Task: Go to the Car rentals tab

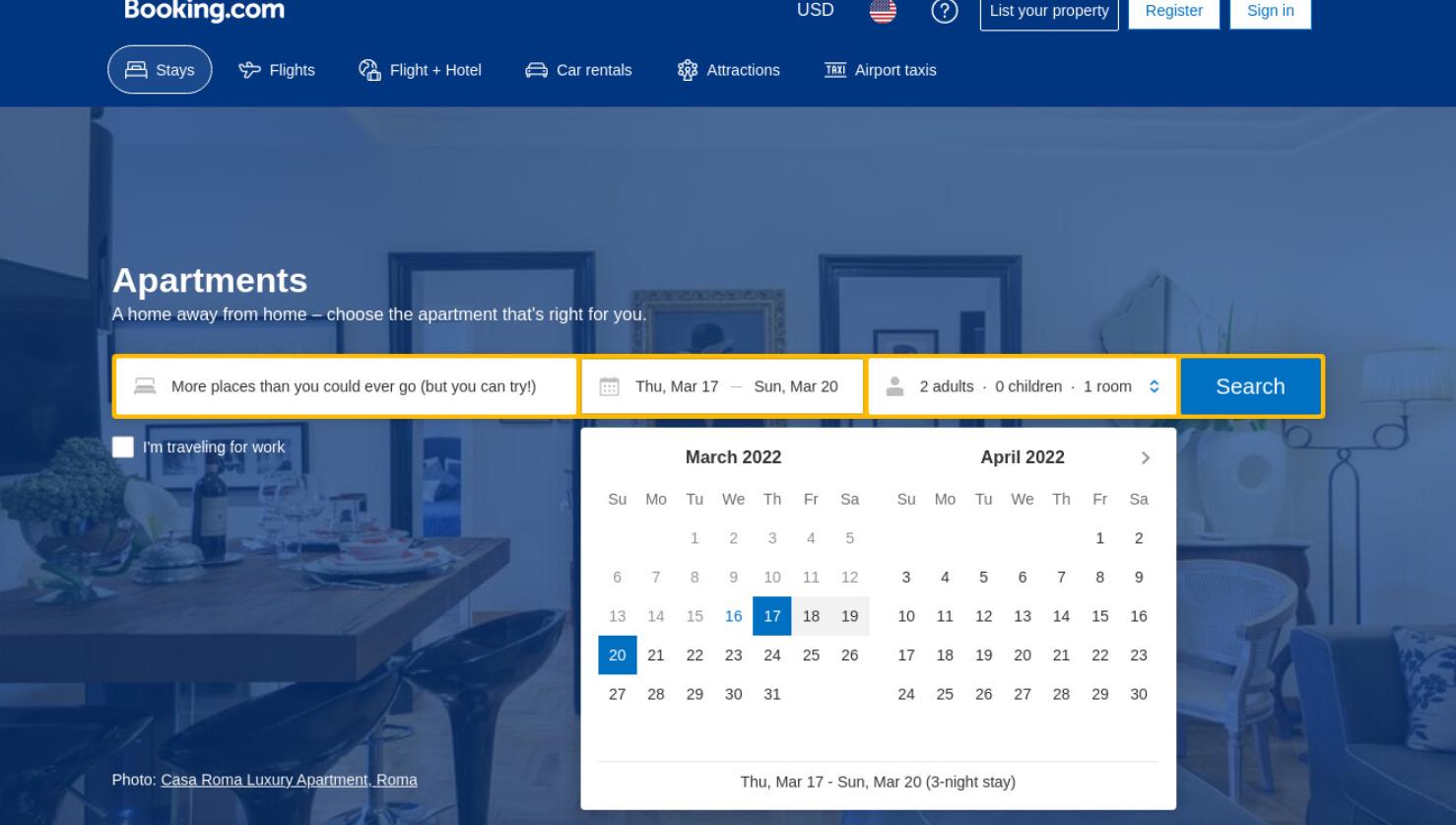Action: point(578,70)
